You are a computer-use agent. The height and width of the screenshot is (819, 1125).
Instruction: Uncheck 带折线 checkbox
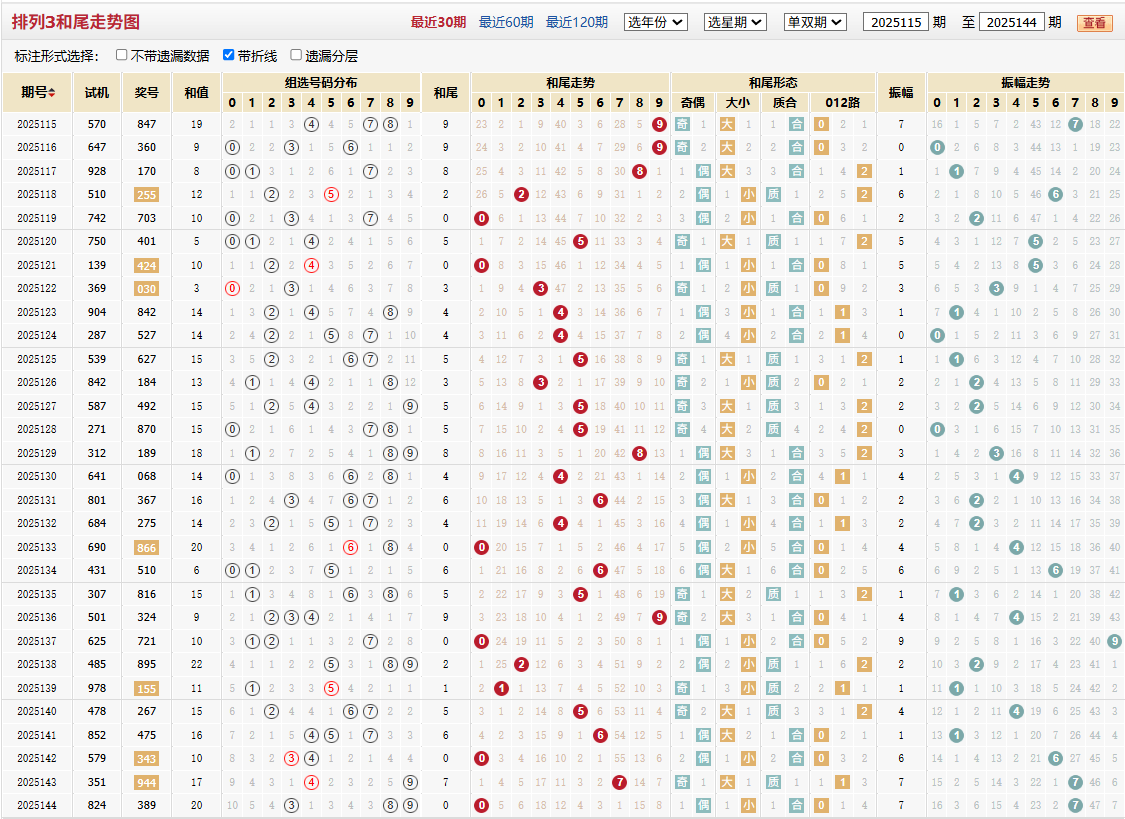tap(228, 55)
